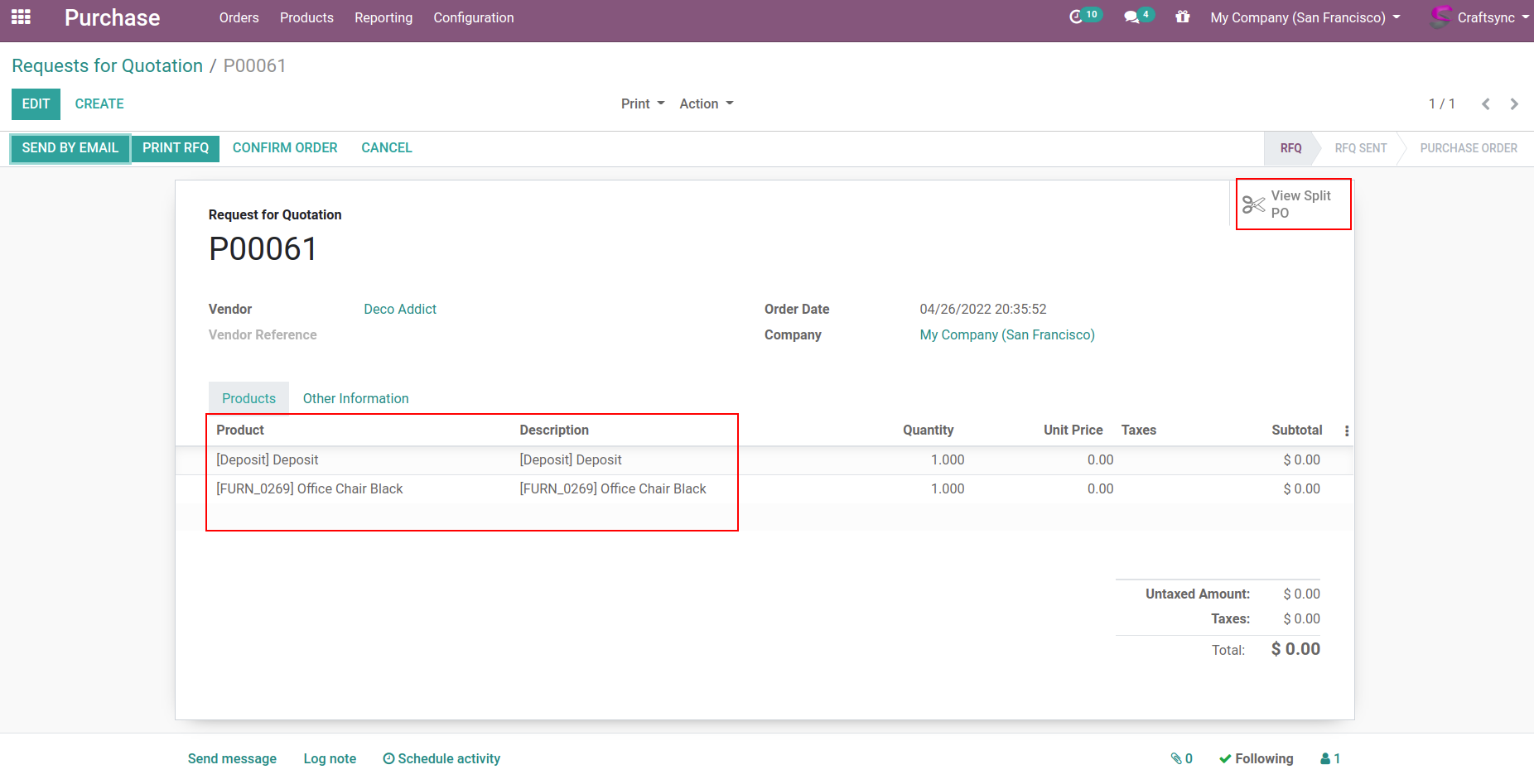
Task: Click the attachments paperclip counter
Action: point(1181,758)
